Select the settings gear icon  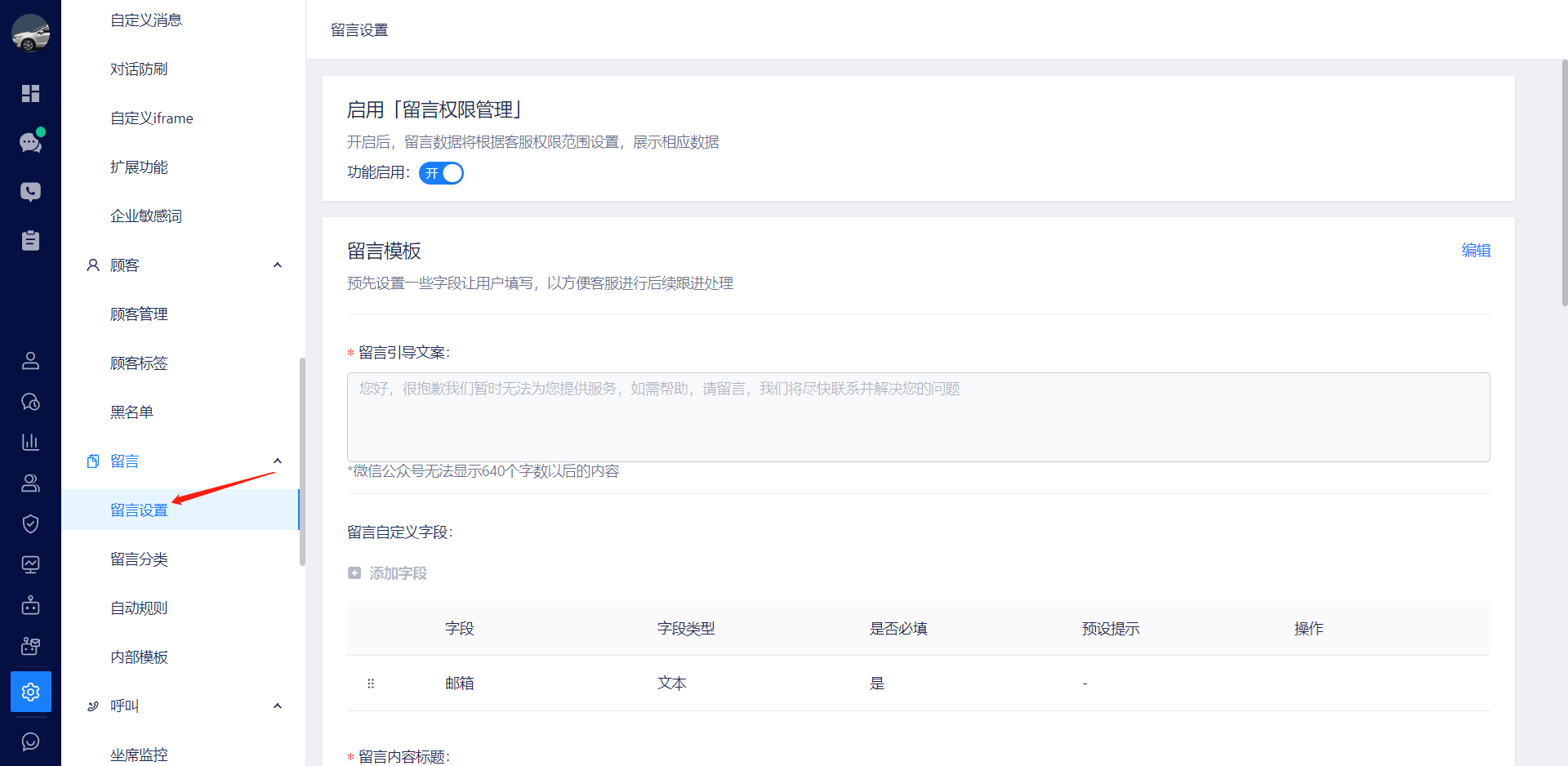(31, 692)
